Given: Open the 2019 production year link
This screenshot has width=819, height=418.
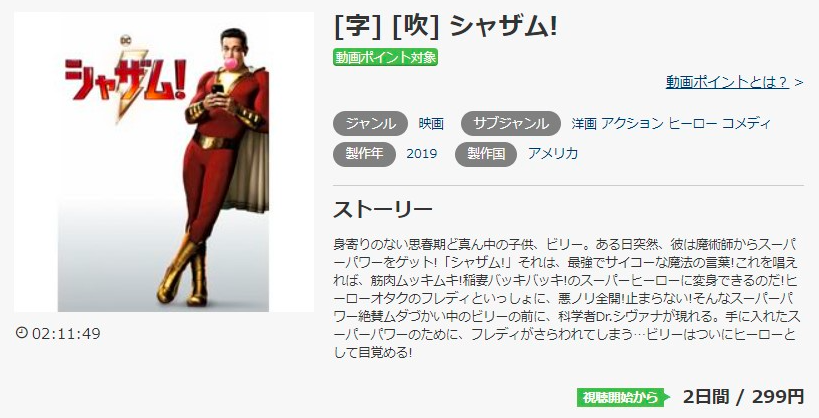Looking at the screenshot, I should point(422,154).
